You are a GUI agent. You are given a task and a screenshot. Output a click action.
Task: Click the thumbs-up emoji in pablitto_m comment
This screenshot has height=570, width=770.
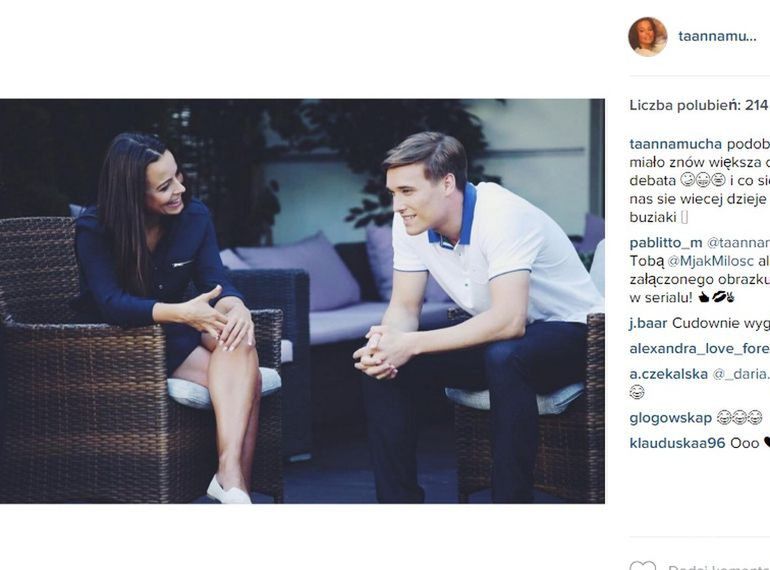(x=703, y=298)
